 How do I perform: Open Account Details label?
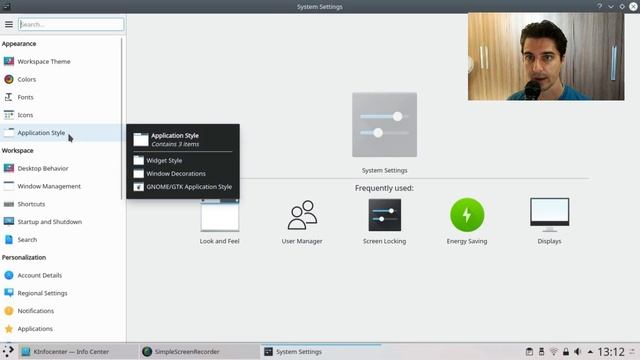(x=40, y=275)
